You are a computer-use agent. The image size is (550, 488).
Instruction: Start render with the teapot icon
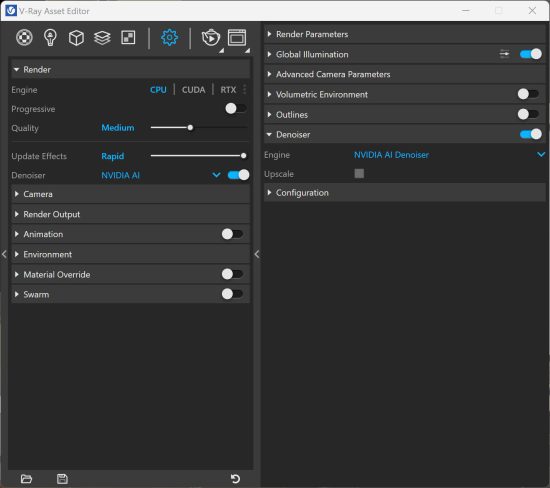pos(210,38)
